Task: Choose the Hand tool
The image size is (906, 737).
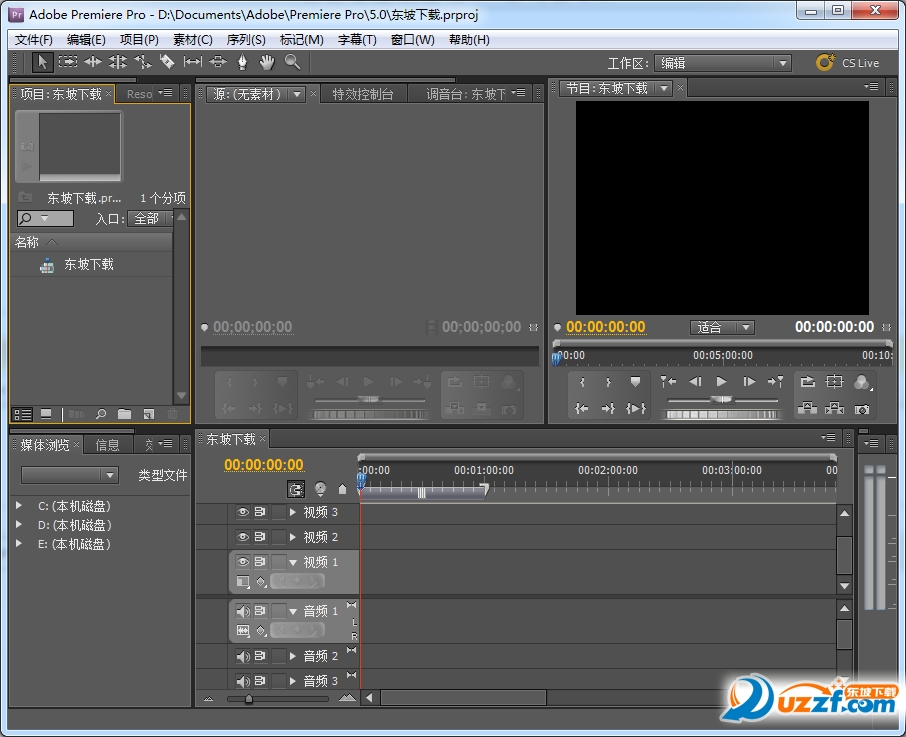Action: [x=267, y=62]
